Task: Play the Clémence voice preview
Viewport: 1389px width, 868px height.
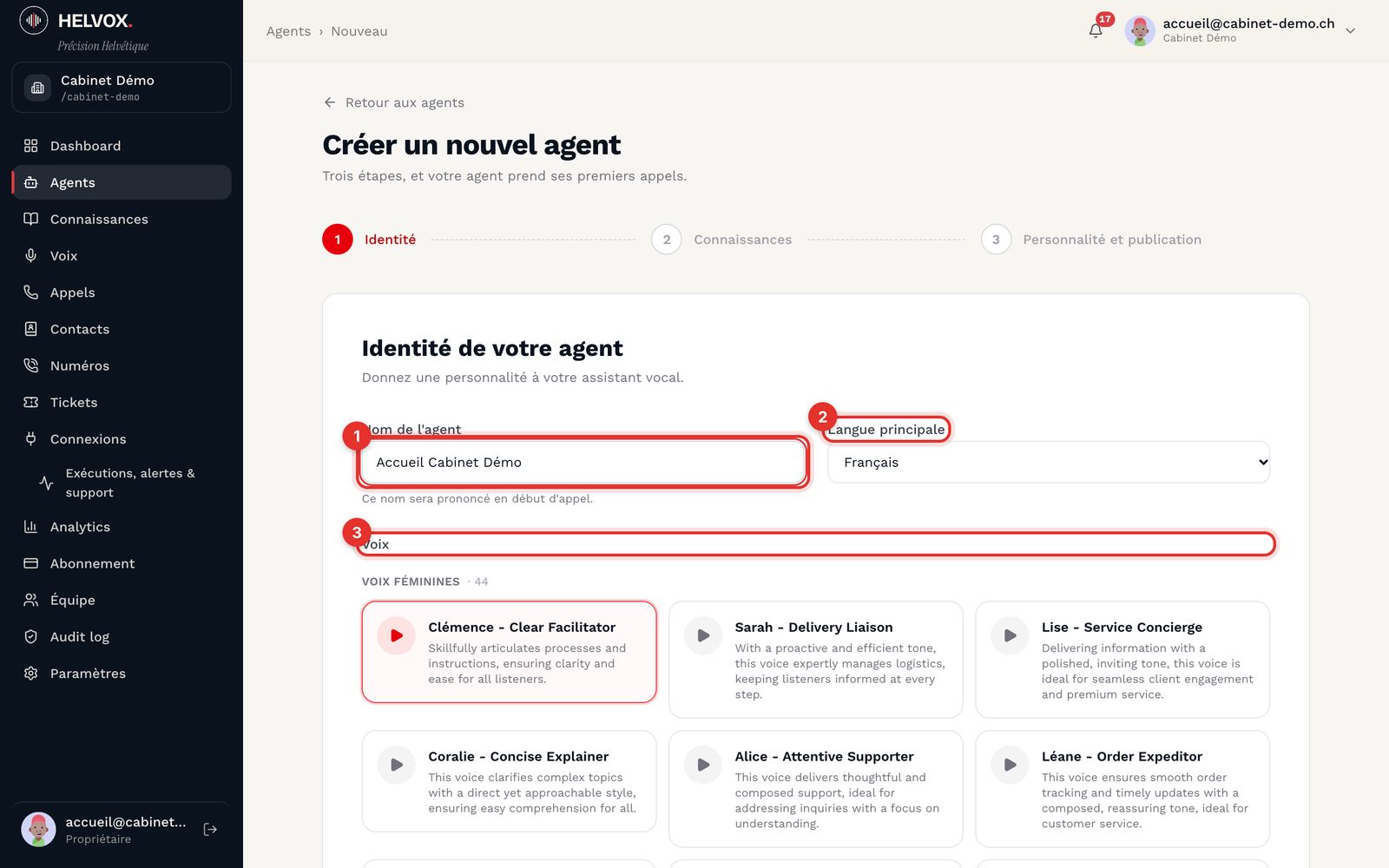Action: tap(397, 635)
